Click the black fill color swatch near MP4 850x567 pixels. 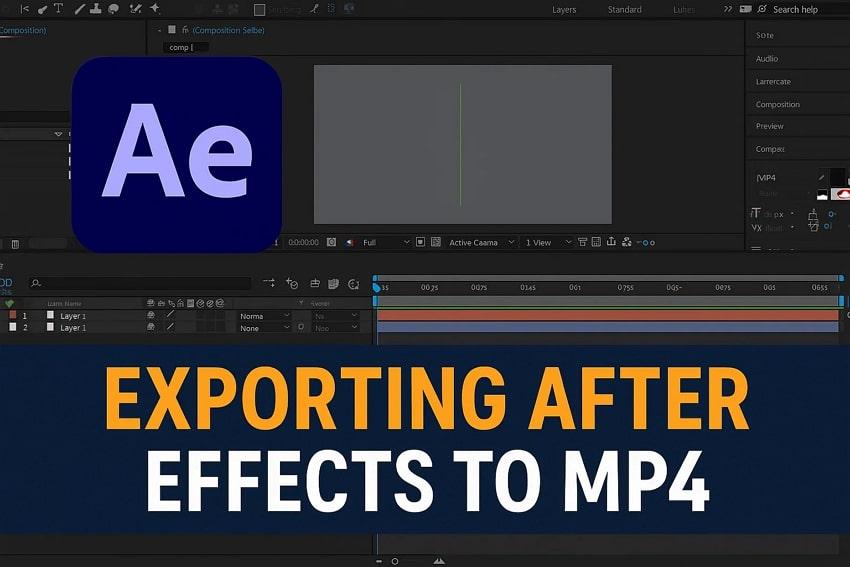click(836, 176)
